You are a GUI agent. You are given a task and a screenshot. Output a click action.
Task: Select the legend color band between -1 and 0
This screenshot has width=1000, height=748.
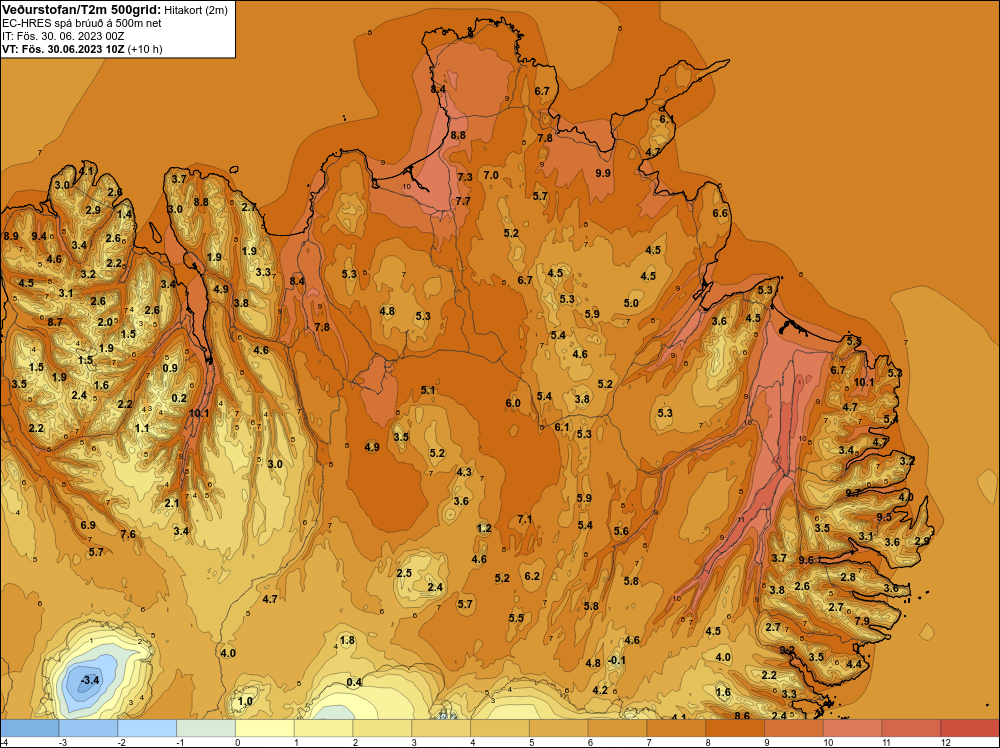tap(206, 728)
